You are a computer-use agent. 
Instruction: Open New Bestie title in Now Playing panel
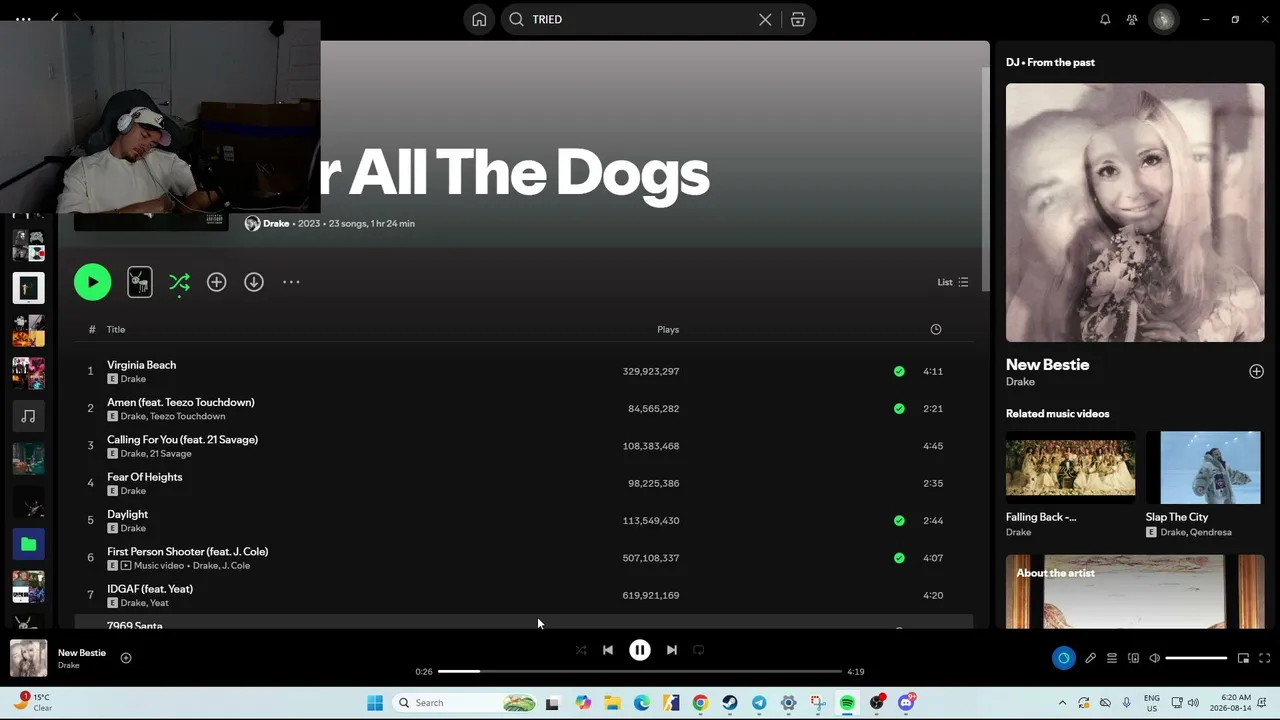1047,364
